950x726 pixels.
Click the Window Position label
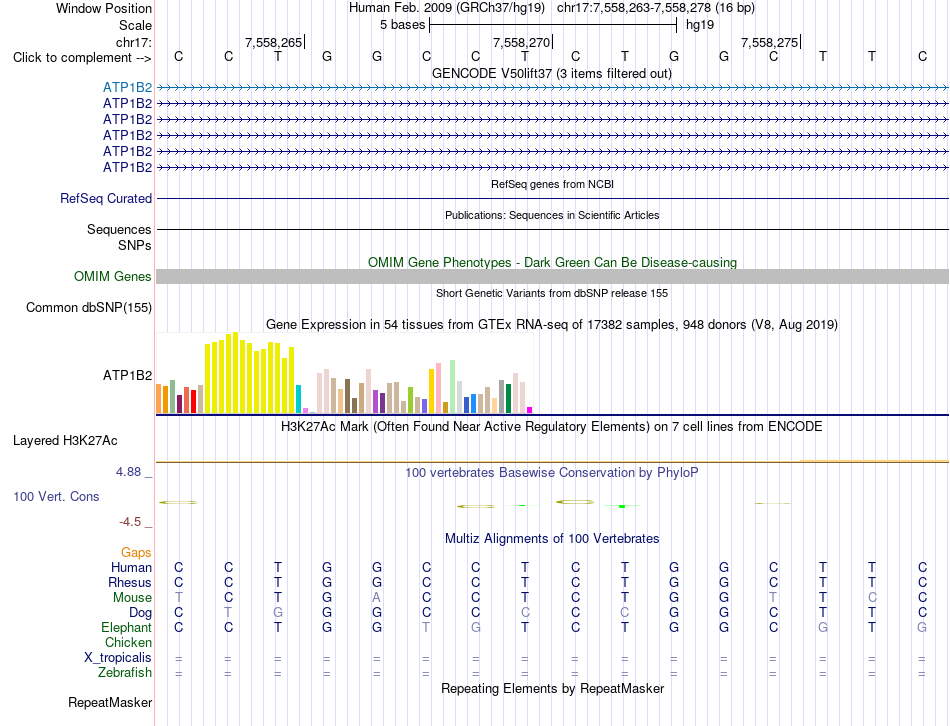coord(104,8)
